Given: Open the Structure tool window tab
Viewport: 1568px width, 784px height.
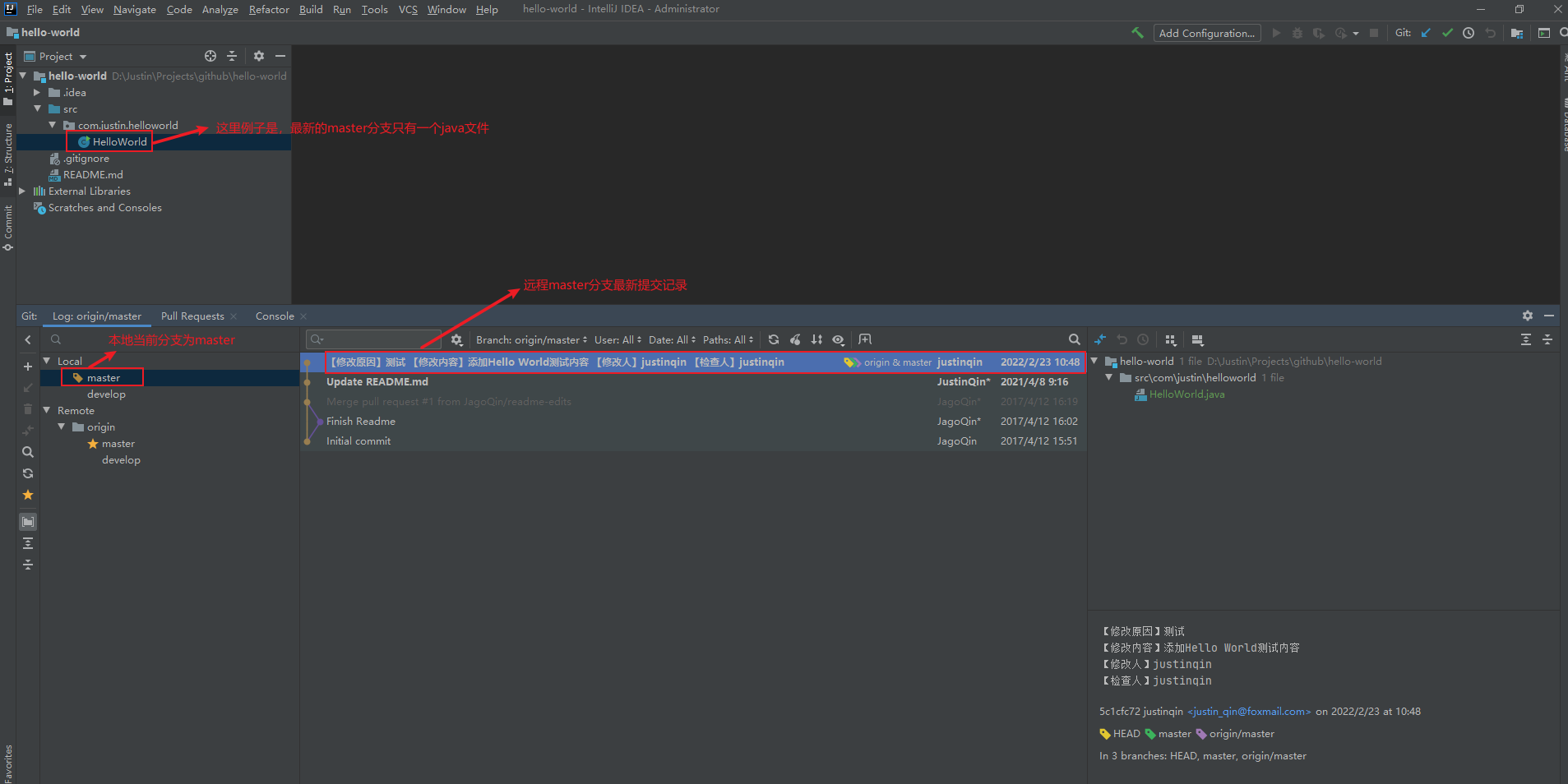Looking at the screenshot, I should tap(8, 154).
